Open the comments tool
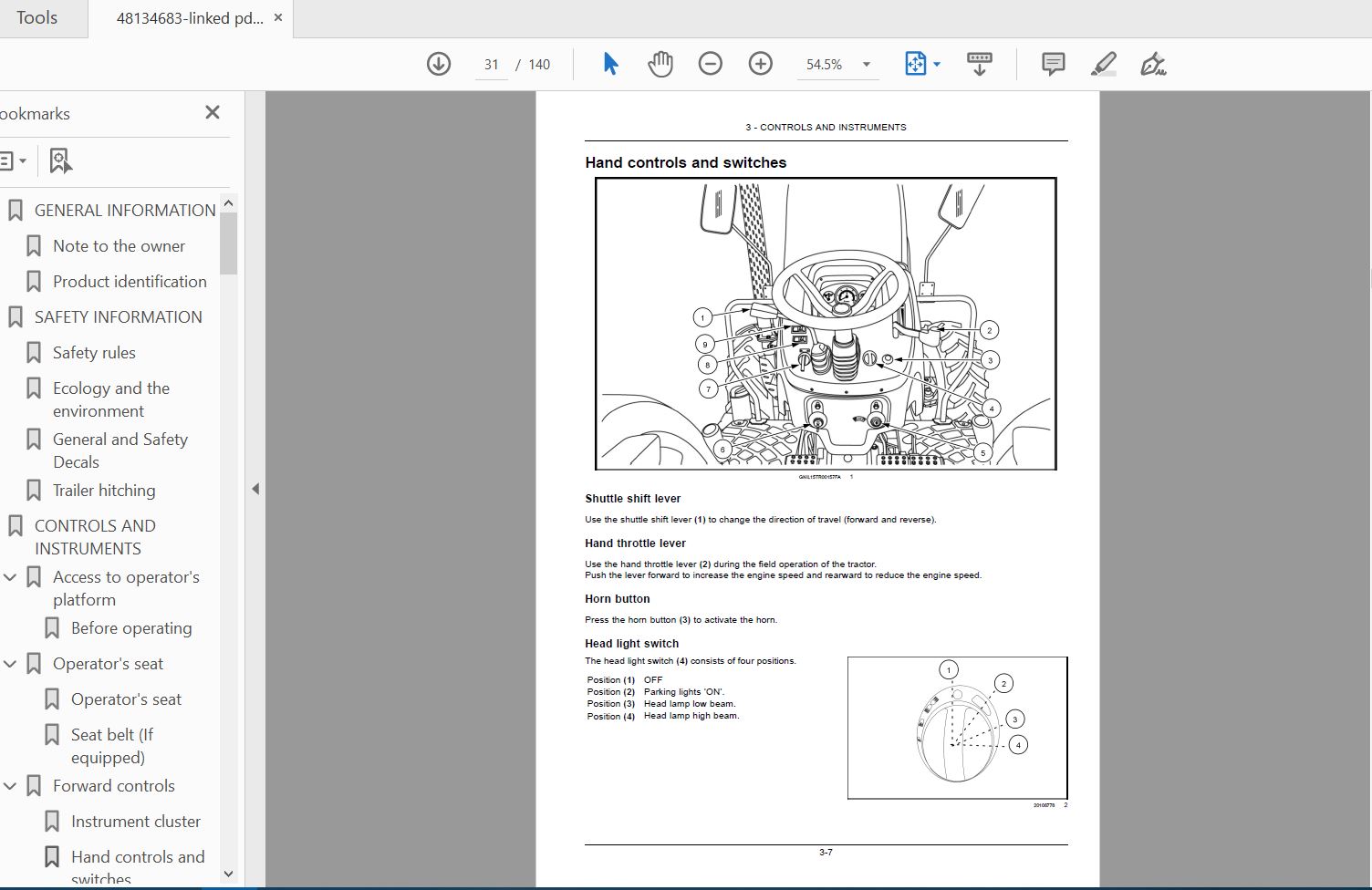This screenshot has width=1372, height=890. [x=1051, y=64]
